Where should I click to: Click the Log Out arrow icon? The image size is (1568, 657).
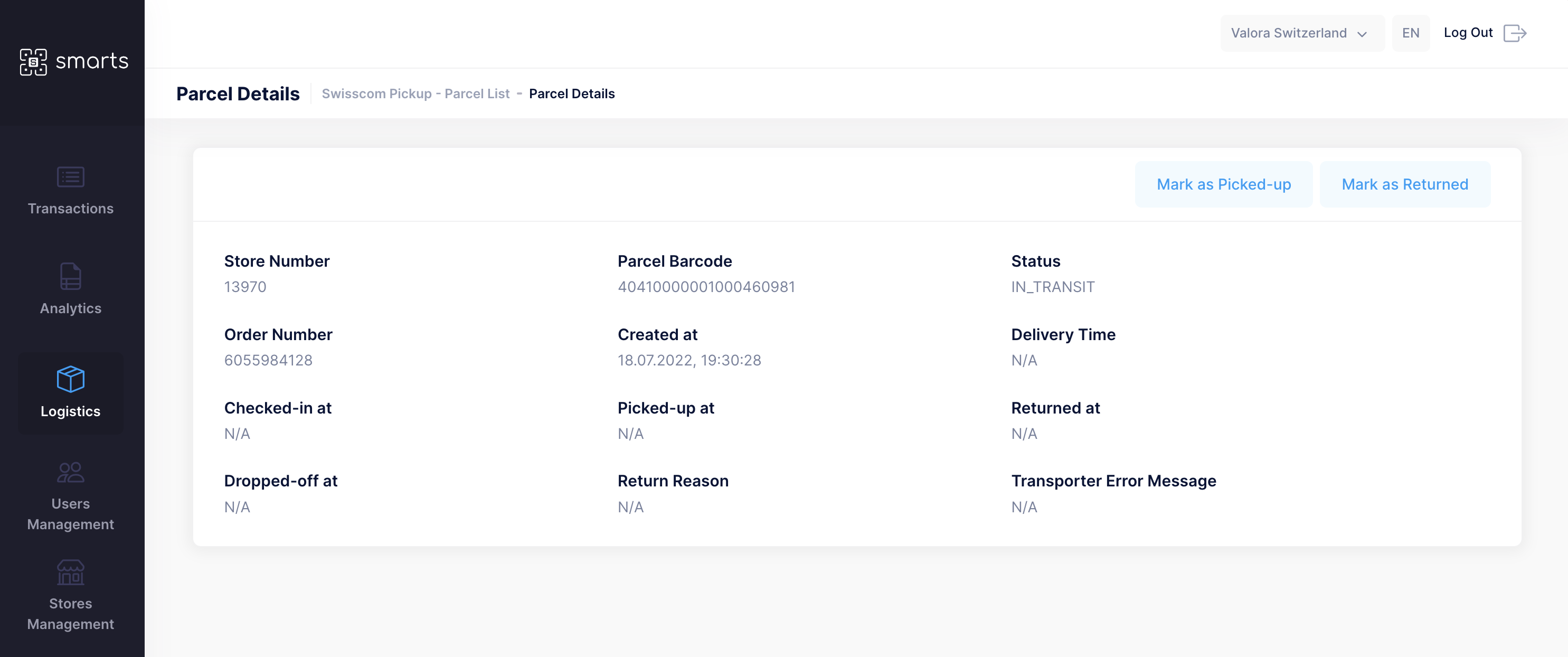point(1515,33)
